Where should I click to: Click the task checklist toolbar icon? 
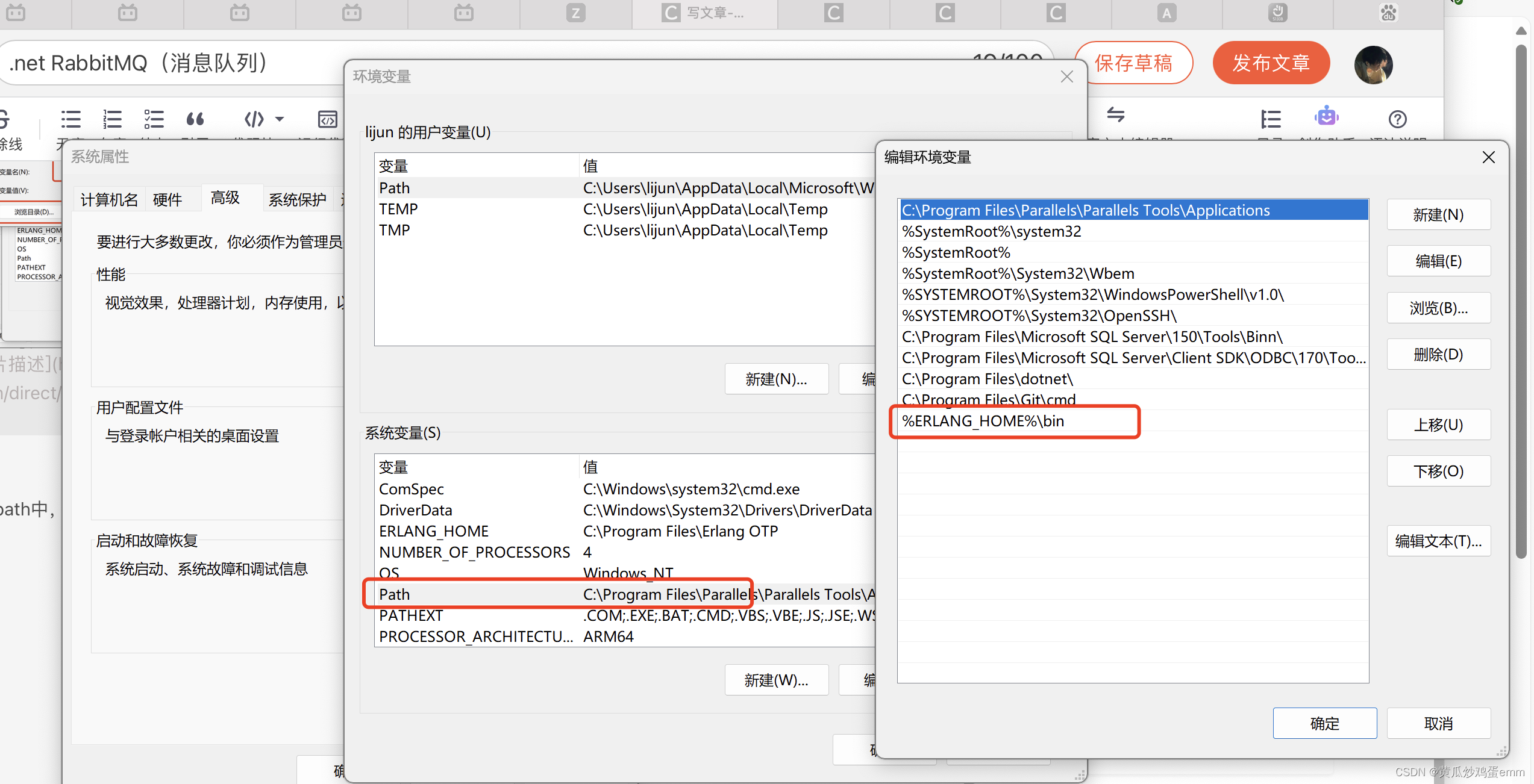(154, 119)
